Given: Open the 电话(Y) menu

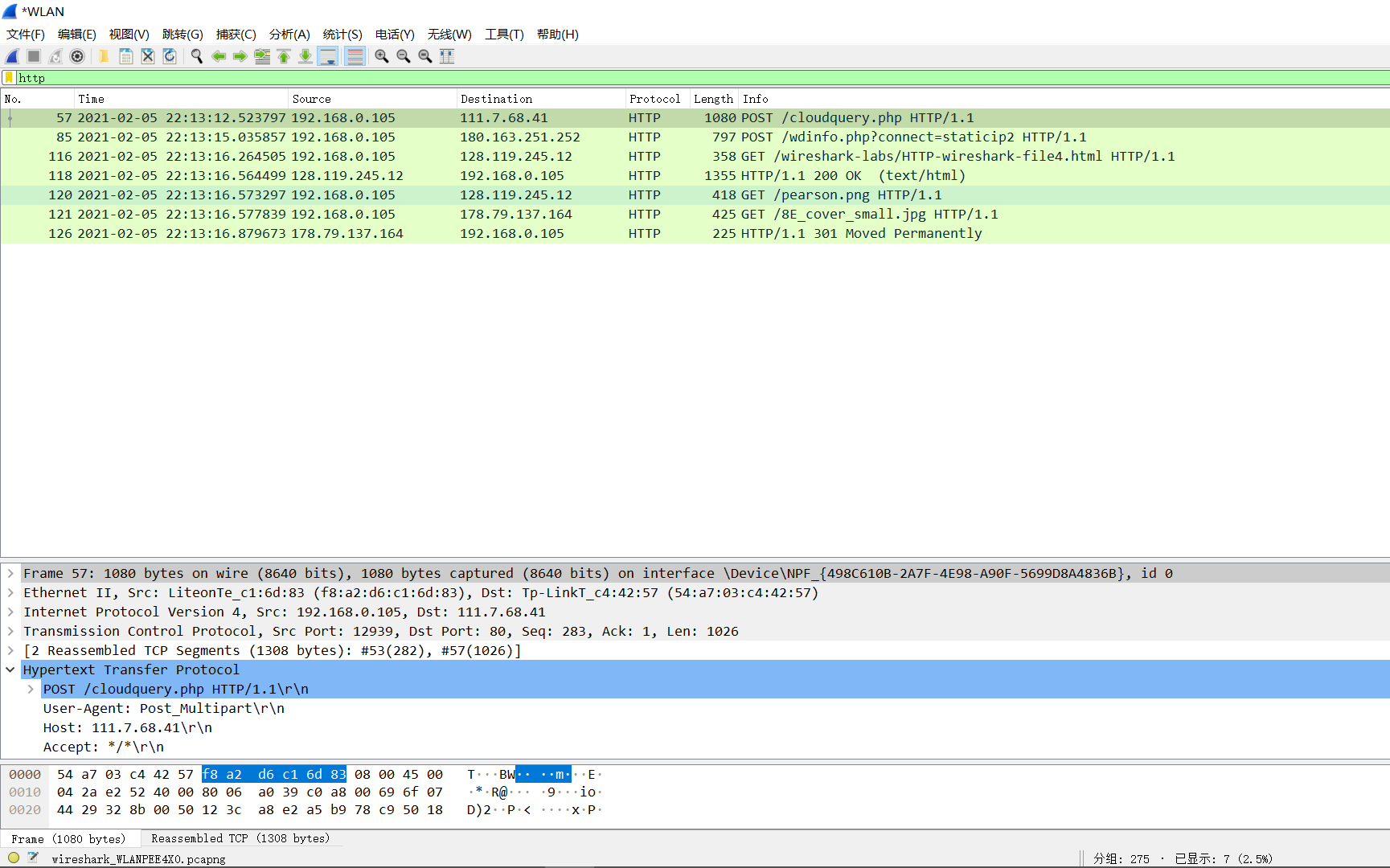Looking at the screenshot, I should [395, 35].
